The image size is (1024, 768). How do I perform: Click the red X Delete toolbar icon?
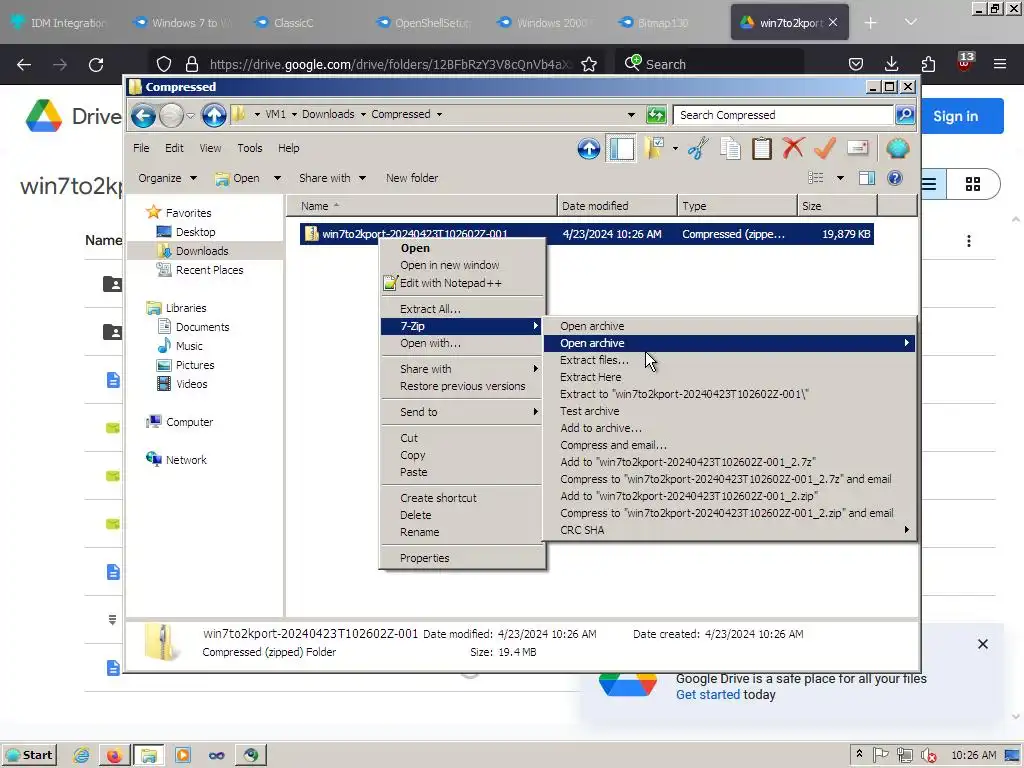pyautogui.click(x=793, y=148)
